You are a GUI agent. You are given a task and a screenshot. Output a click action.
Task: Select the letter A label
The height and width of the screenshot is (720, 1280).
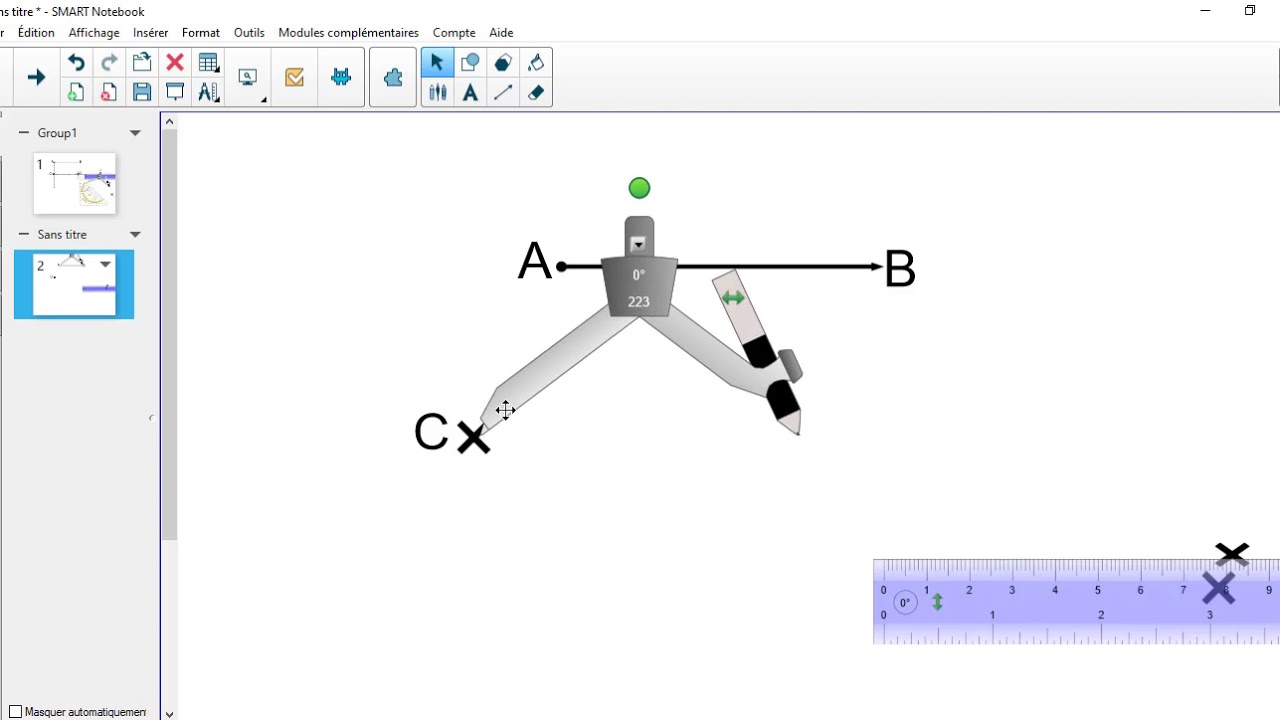coord(535,262)
